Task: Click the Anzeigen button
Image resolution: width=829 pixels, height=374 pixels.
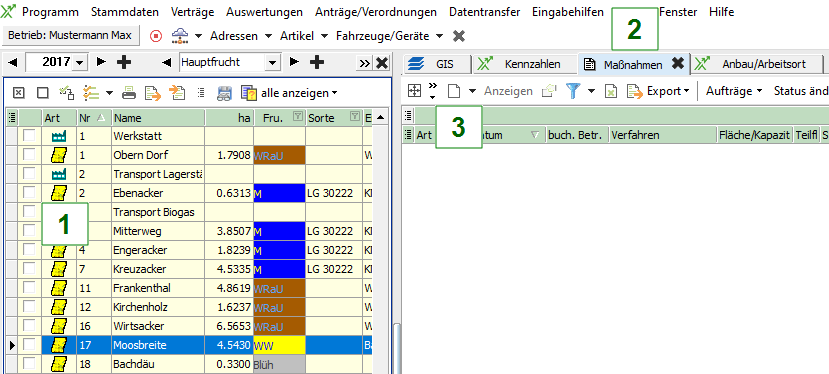Action: click(x=508, y=91)
